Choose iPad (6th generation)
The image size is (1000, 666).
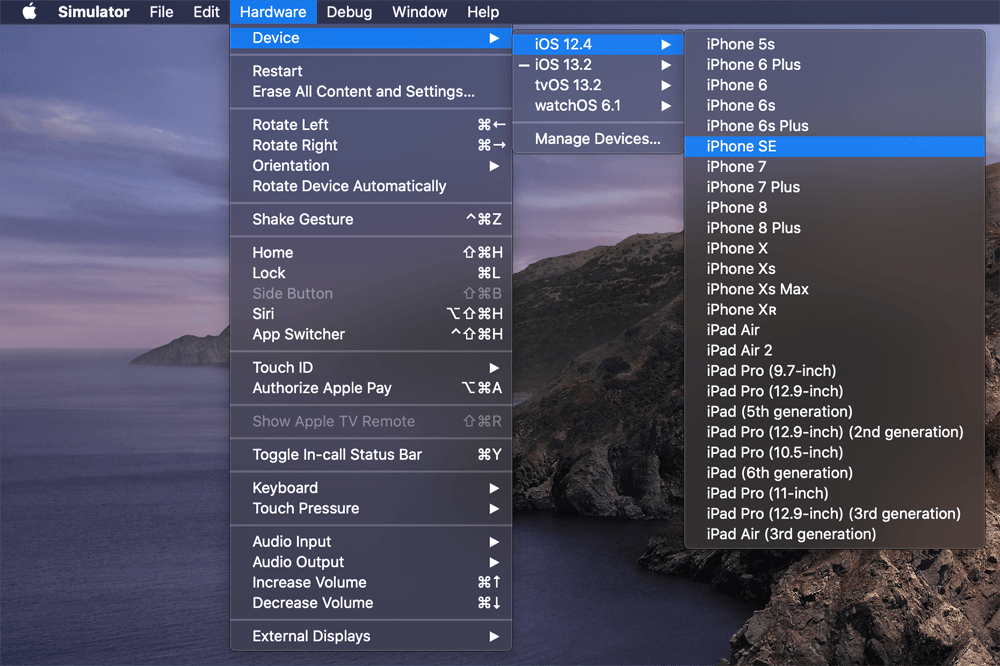pyautogui.click(x=835, y=473)
